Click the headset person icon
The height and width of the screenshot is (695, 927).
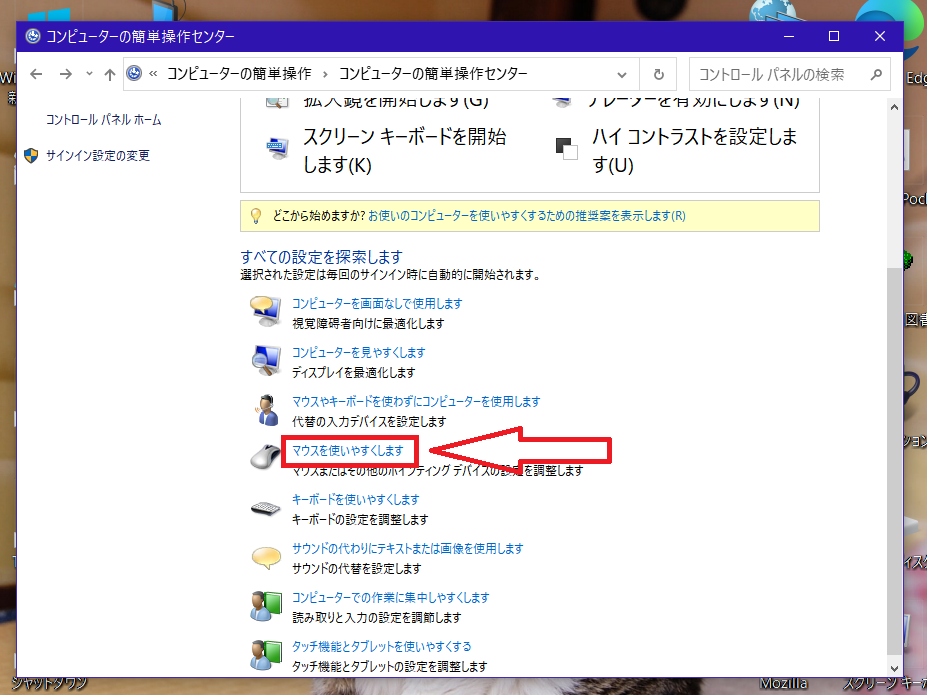(266, 410)
